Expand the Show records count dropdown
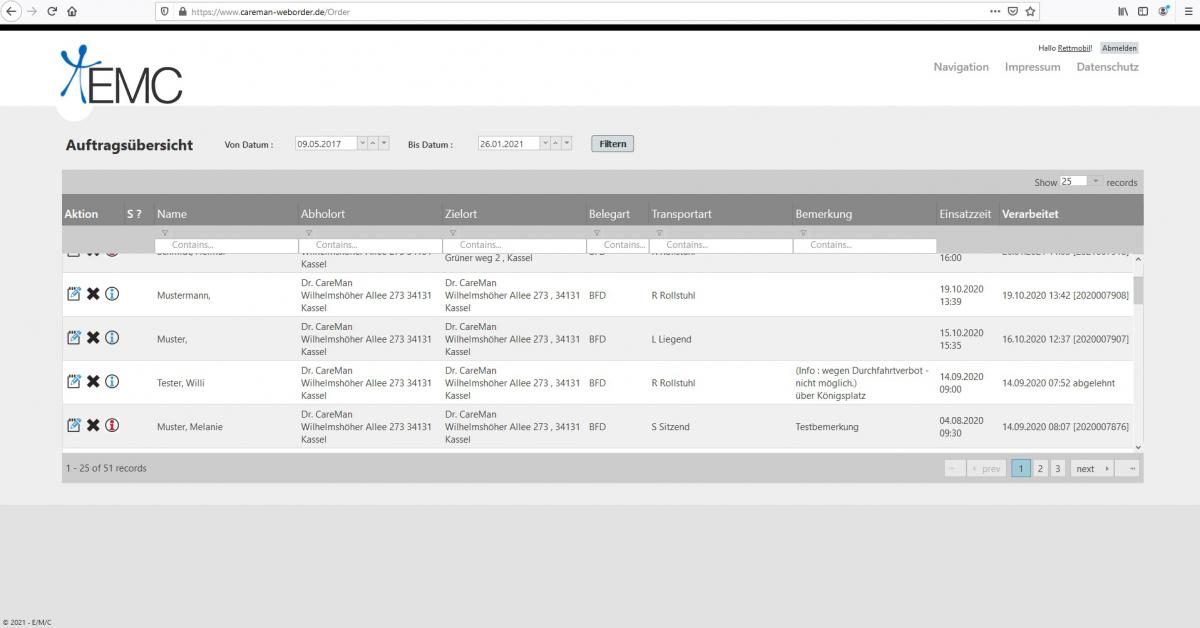1200x628 pixels. 1095,182
